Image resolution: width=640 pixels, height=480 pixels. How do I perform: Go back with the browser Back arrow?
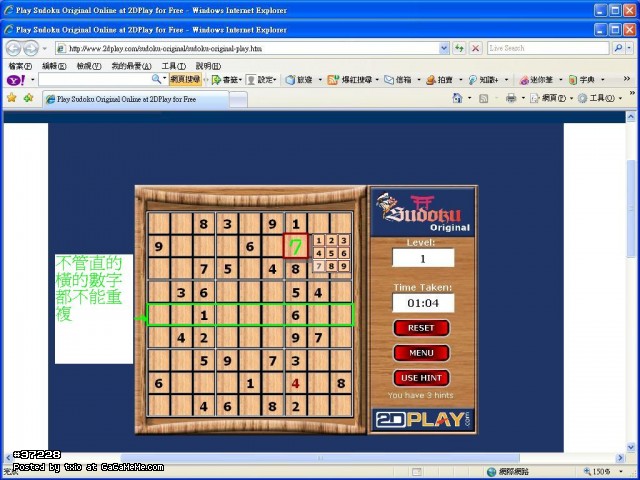pyautogui.click(x=13, y=49)
